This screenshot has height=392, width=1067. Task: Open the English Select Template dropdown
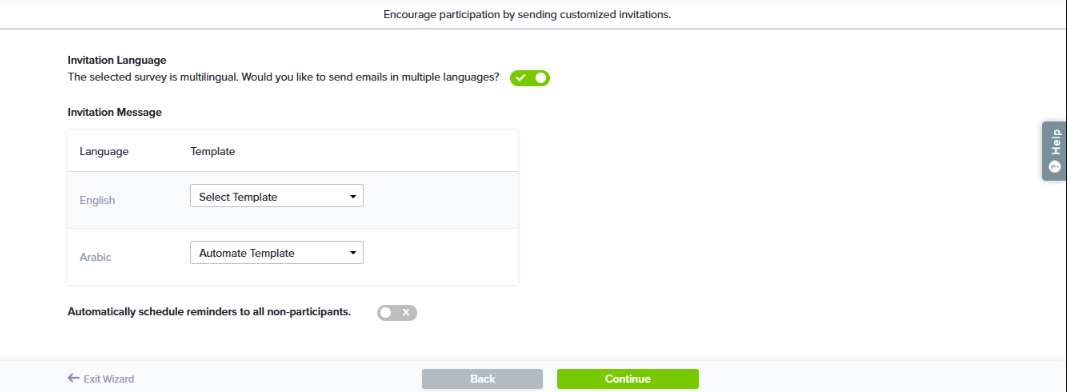tap(277, 196)
